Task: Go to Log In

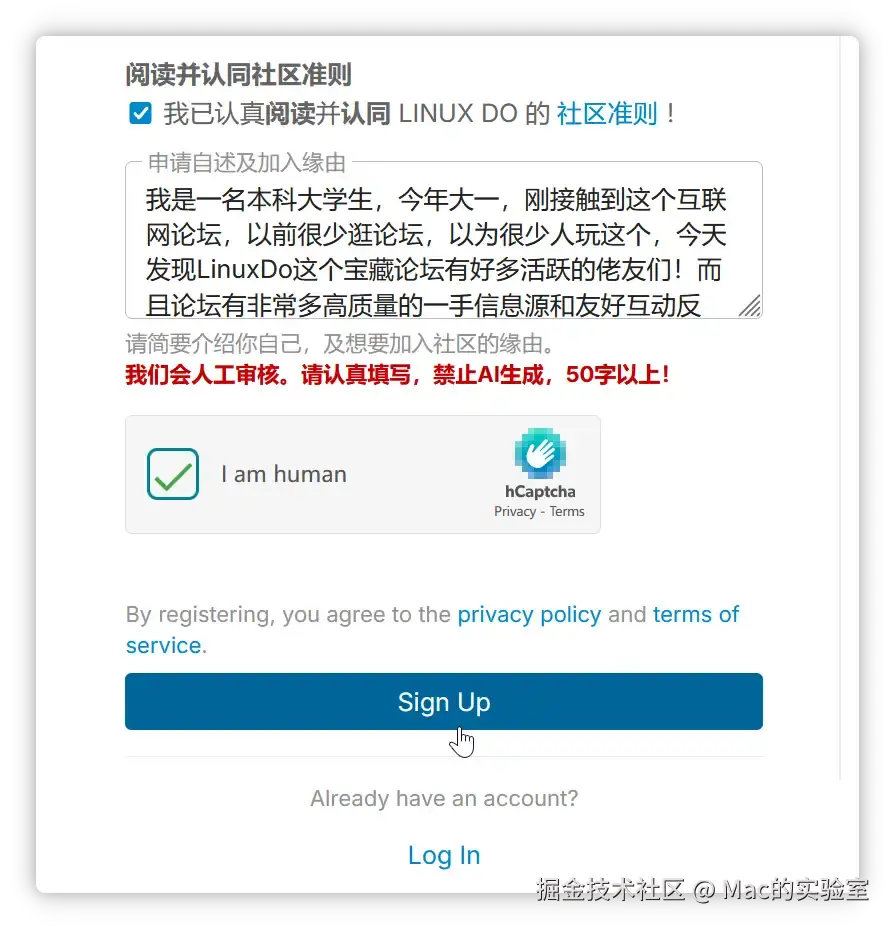Action: [444, 855]
